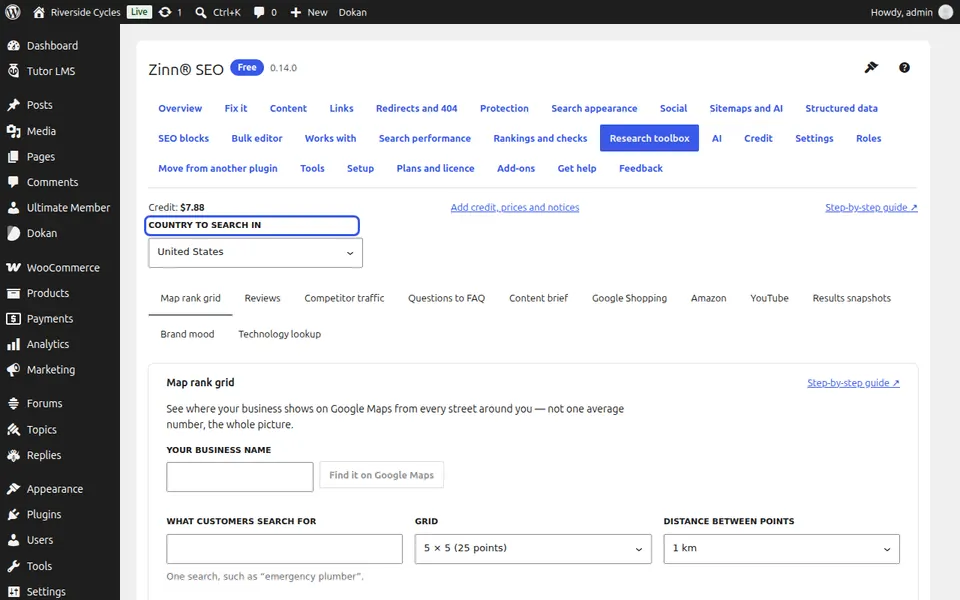This screenshot has height=600, width=960.
Task: Click the WordPress logo in admin bar
Action: [13, 12]
